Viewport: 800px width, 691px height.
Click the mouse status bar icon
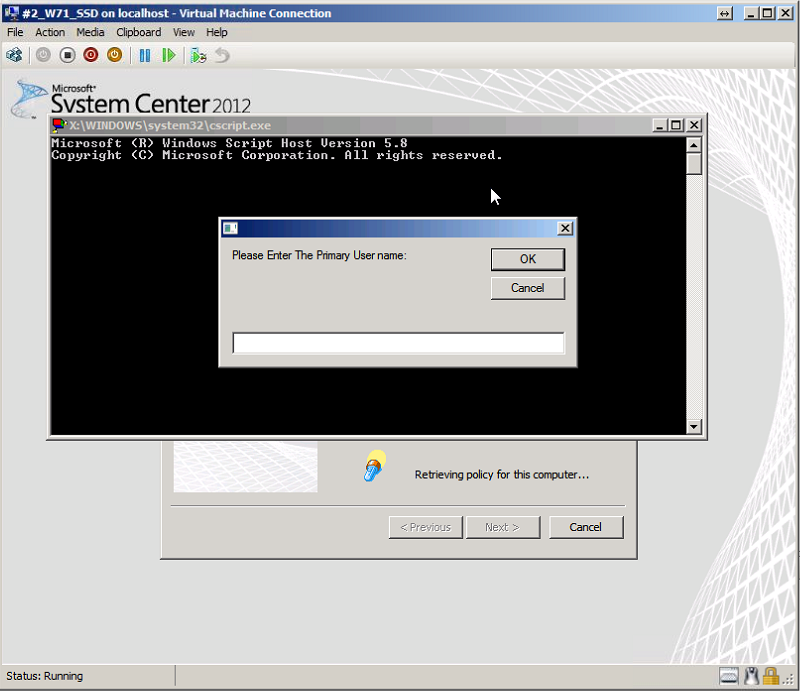coord(751,676)
